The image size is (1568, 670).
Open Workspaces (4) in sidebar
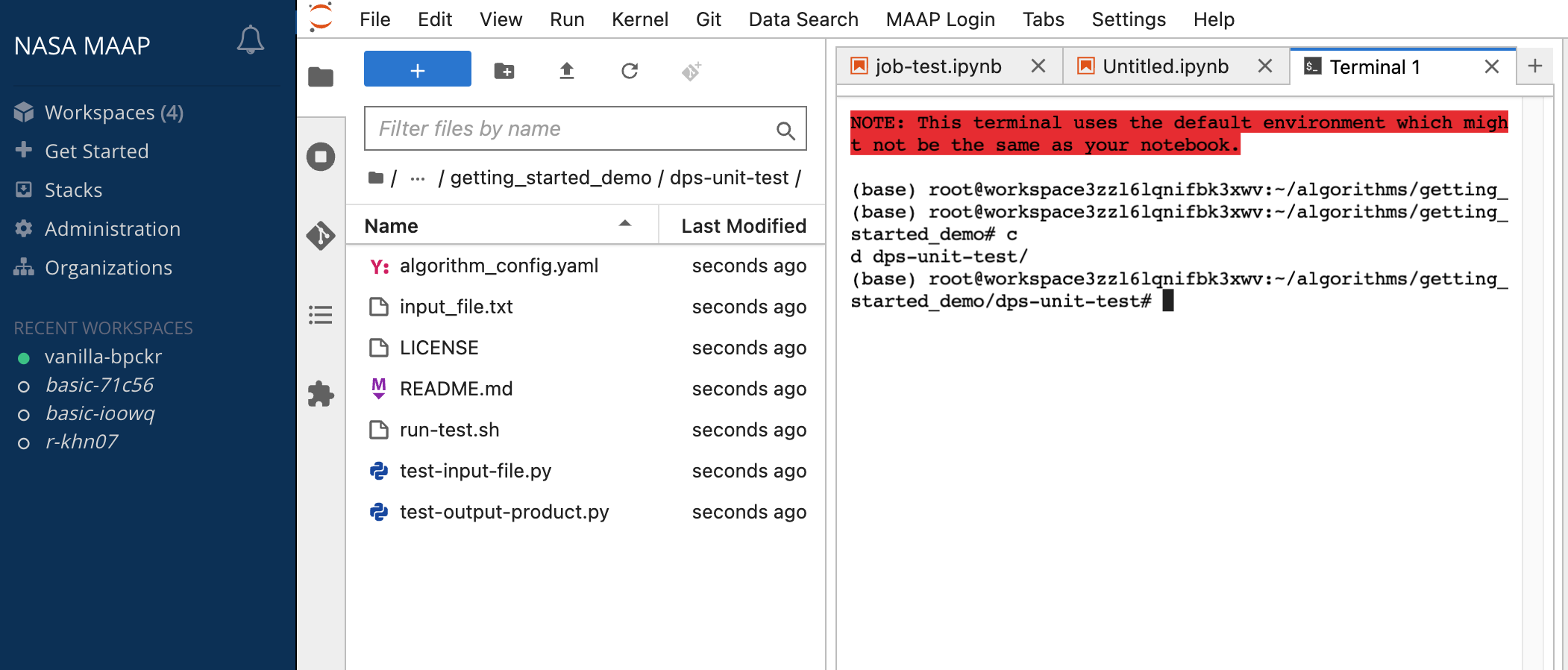coord(113,113)
